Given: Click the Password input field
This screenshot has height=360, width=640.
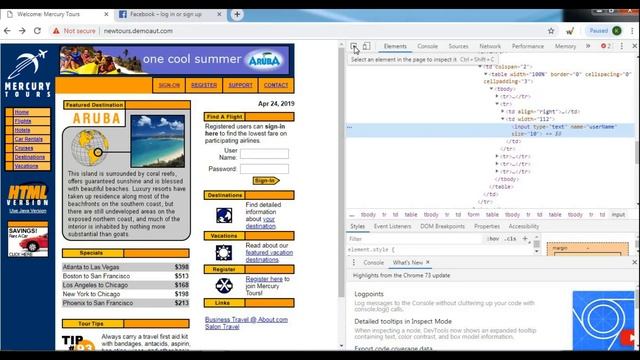Looking at the screenshot, I should pos(264,169).
